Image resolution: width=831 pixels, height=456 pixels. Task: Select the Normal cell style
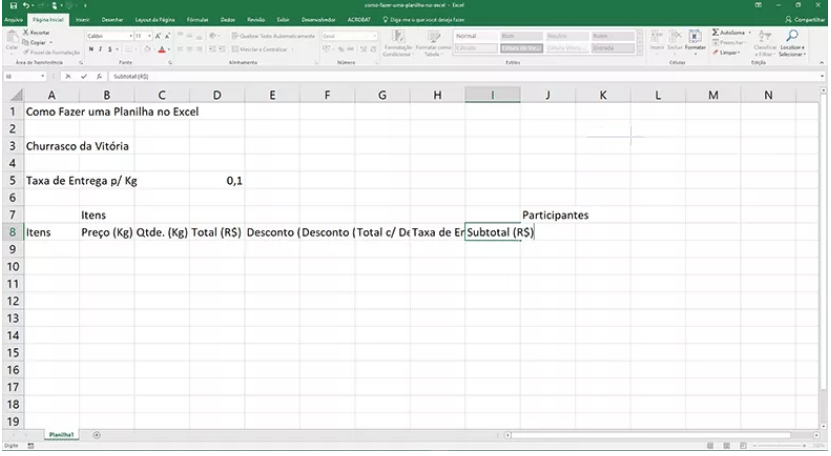coord(473,35)
